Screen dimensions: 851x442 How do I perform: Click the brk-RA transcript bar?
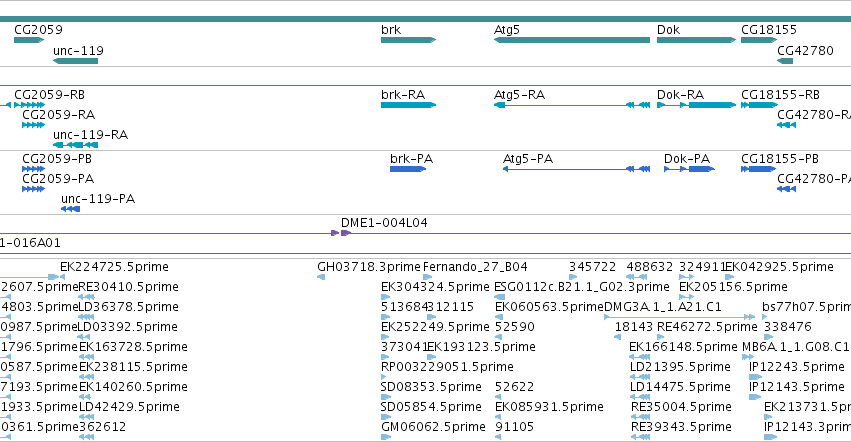(x=408, y=105)
